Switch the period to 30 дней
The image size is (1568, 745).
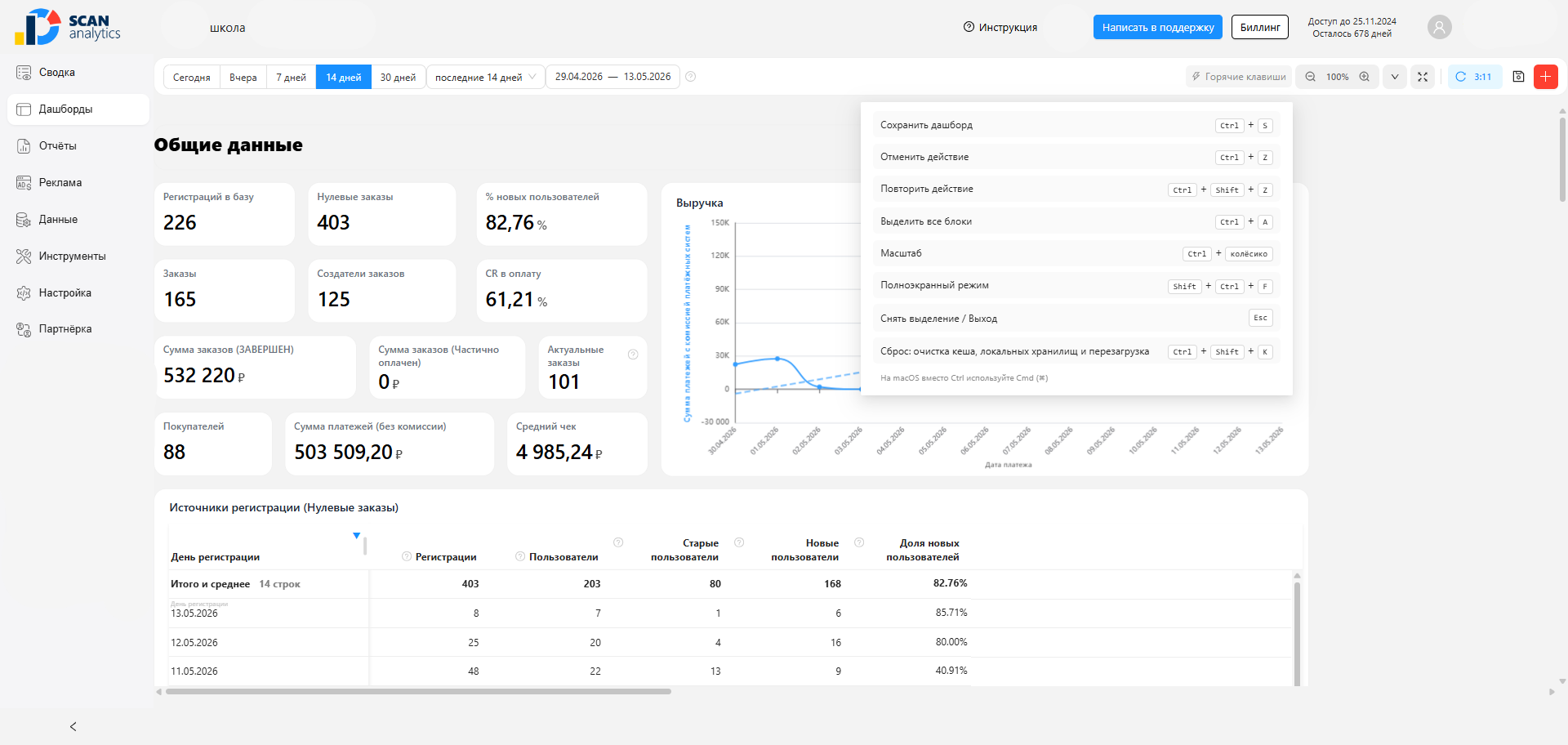[398, 77]
